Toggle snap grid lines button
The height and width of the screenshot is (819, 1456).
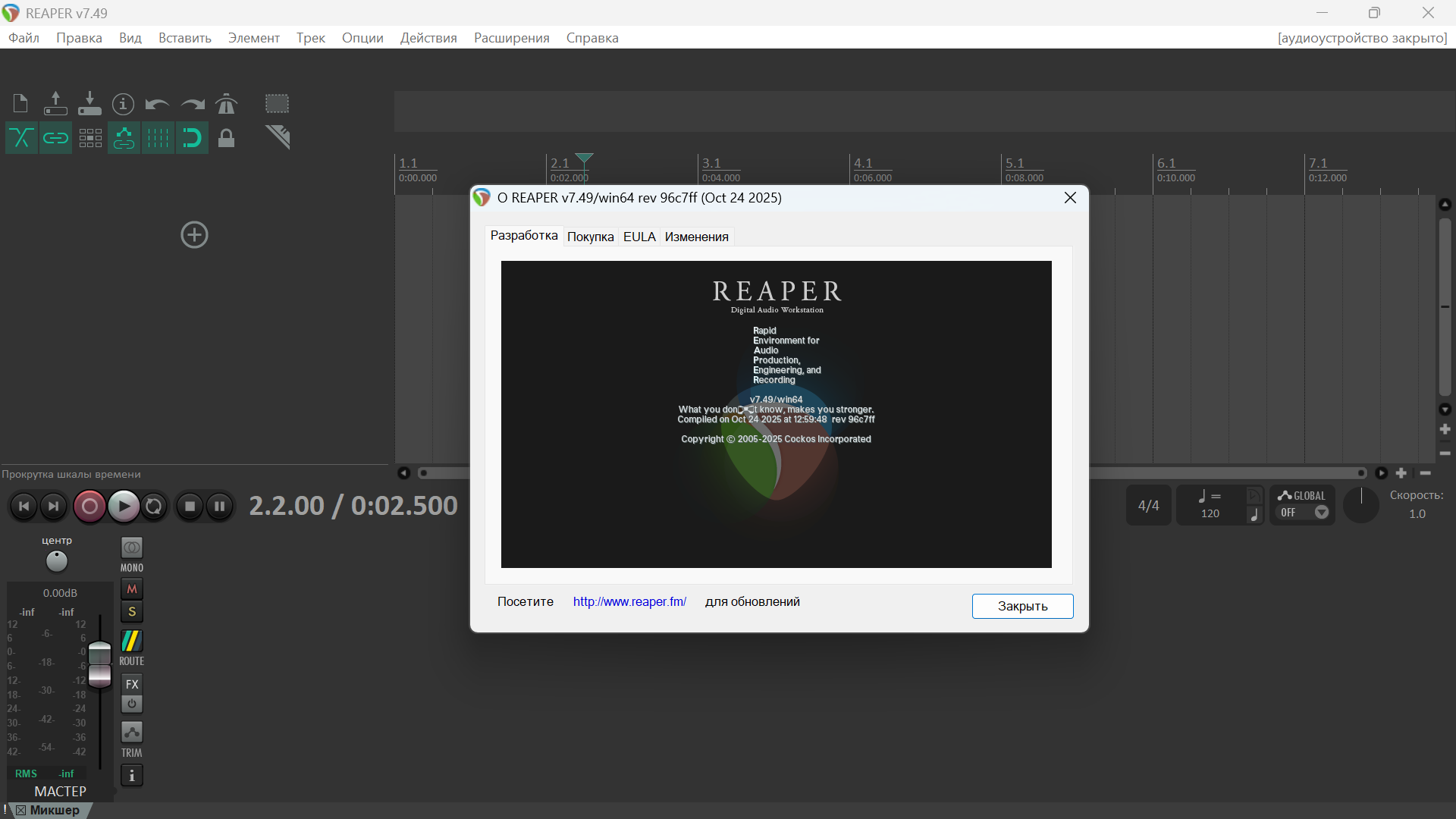point(158,138)
